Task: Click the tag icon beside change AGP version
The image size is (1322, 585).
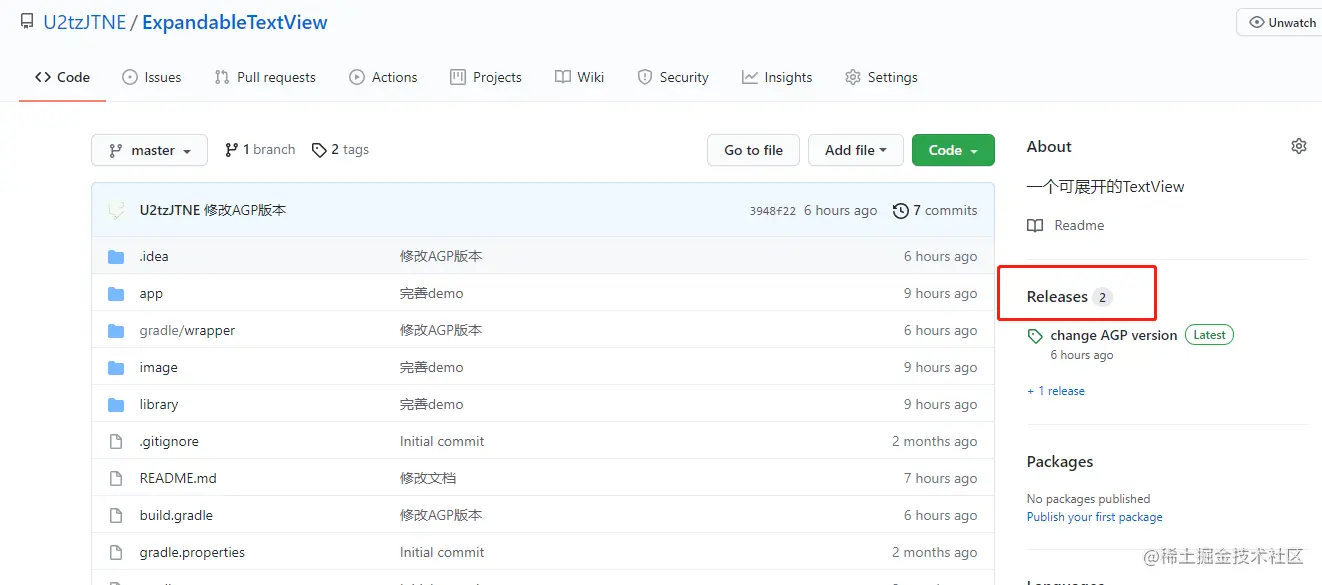Action: [x=1035, y=336]
